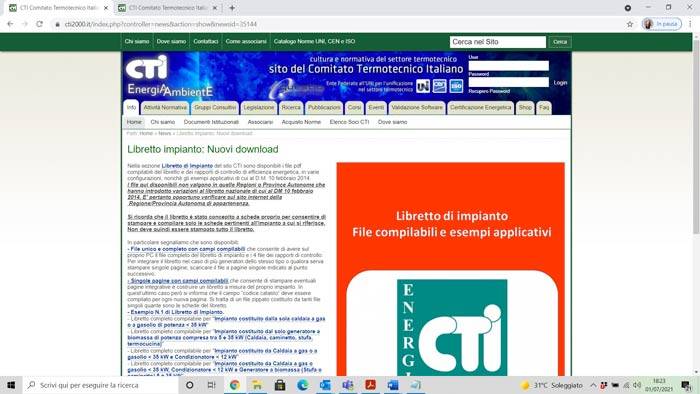Click the 'Cerca' search button
The height and width of the screenshot is (394, 700).
(x=560, y=42)
